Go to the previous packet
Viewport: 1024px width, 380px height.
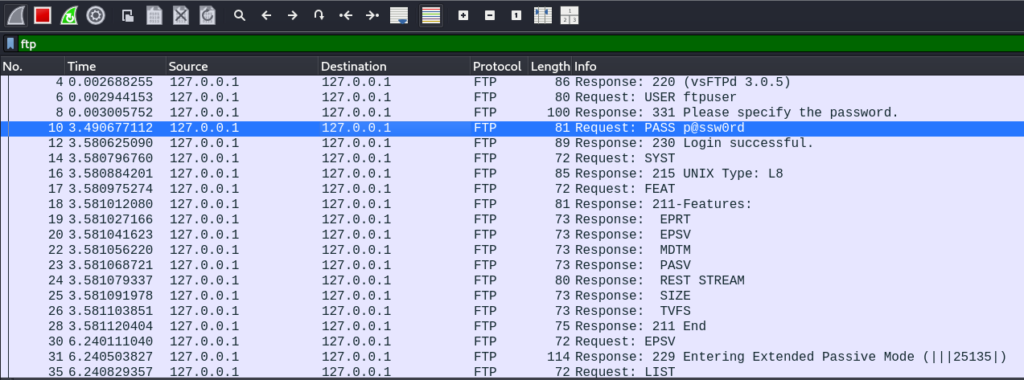[x=266, y=15]
